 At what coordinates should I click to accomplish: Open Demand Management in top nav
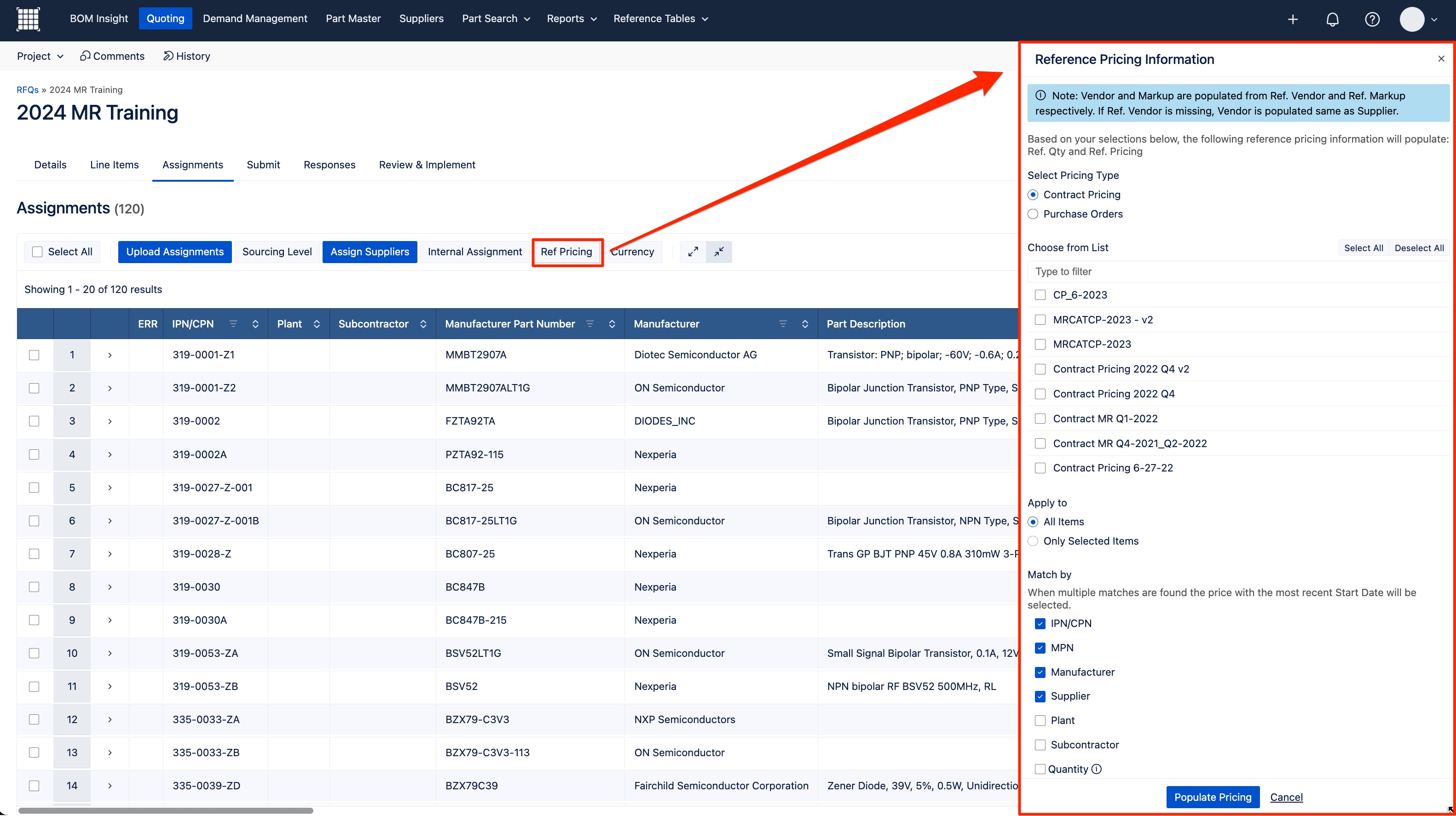tap(255, 19)
